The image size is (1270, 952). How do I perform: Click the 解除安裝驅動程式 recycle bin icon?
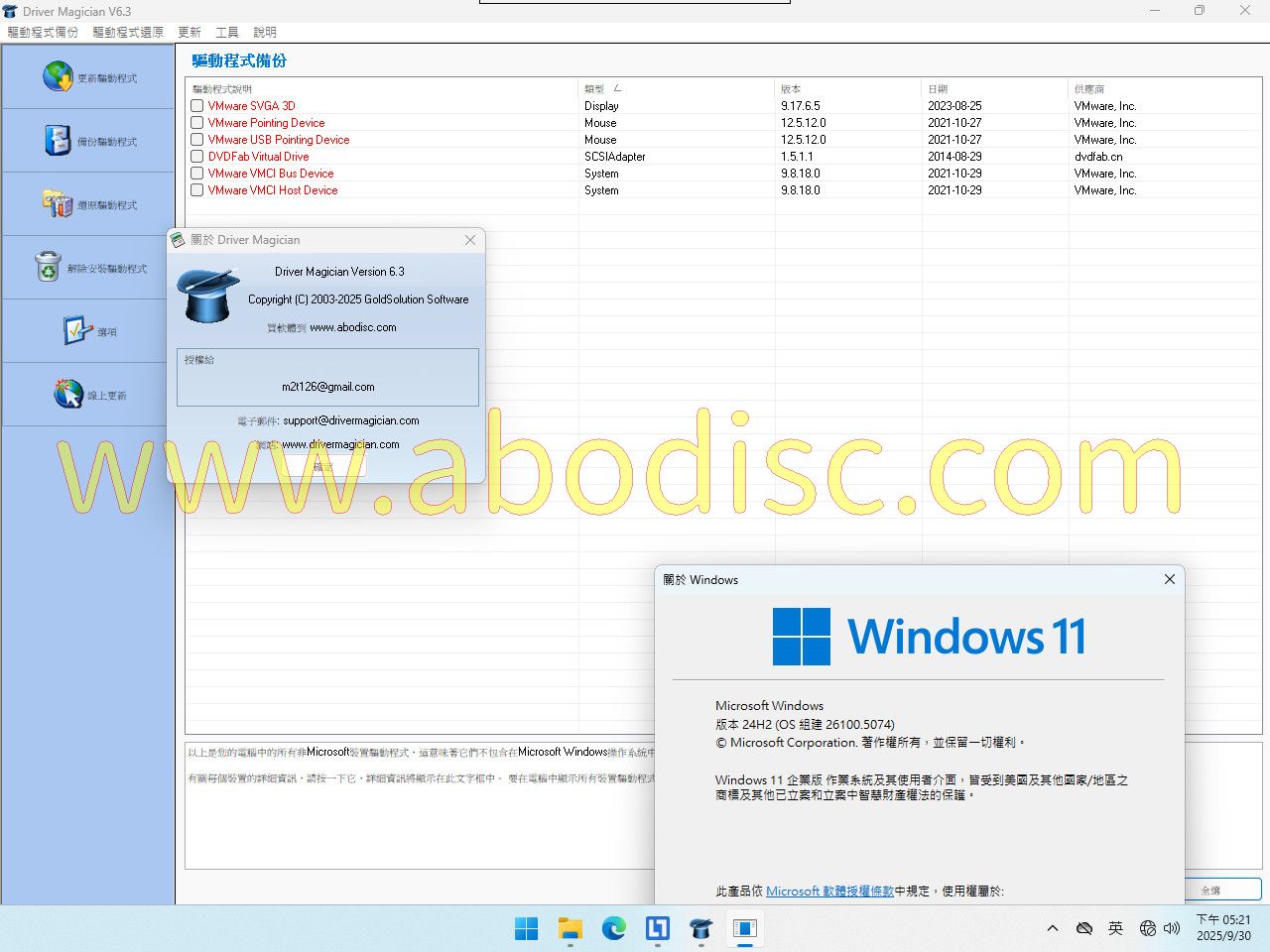pos(48,268)
